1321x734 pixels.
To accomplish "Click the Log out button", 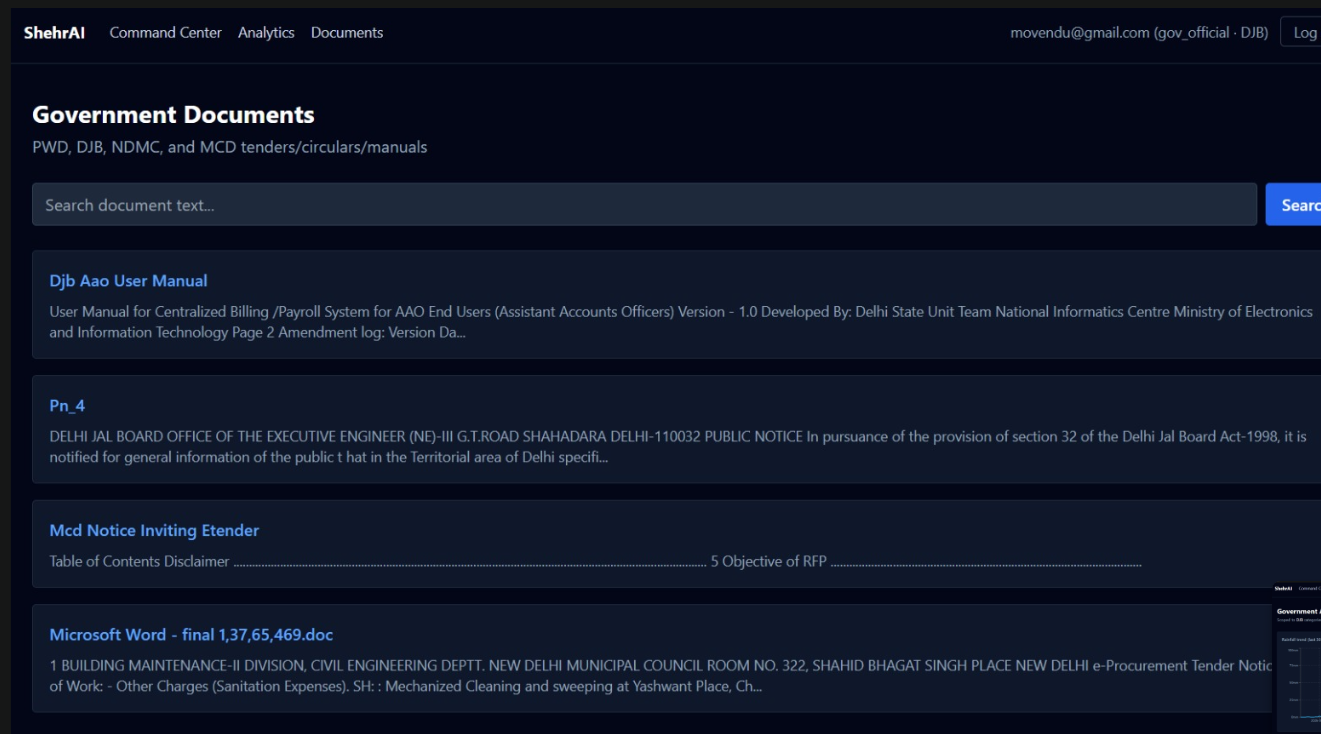I will pos(1301,33).
